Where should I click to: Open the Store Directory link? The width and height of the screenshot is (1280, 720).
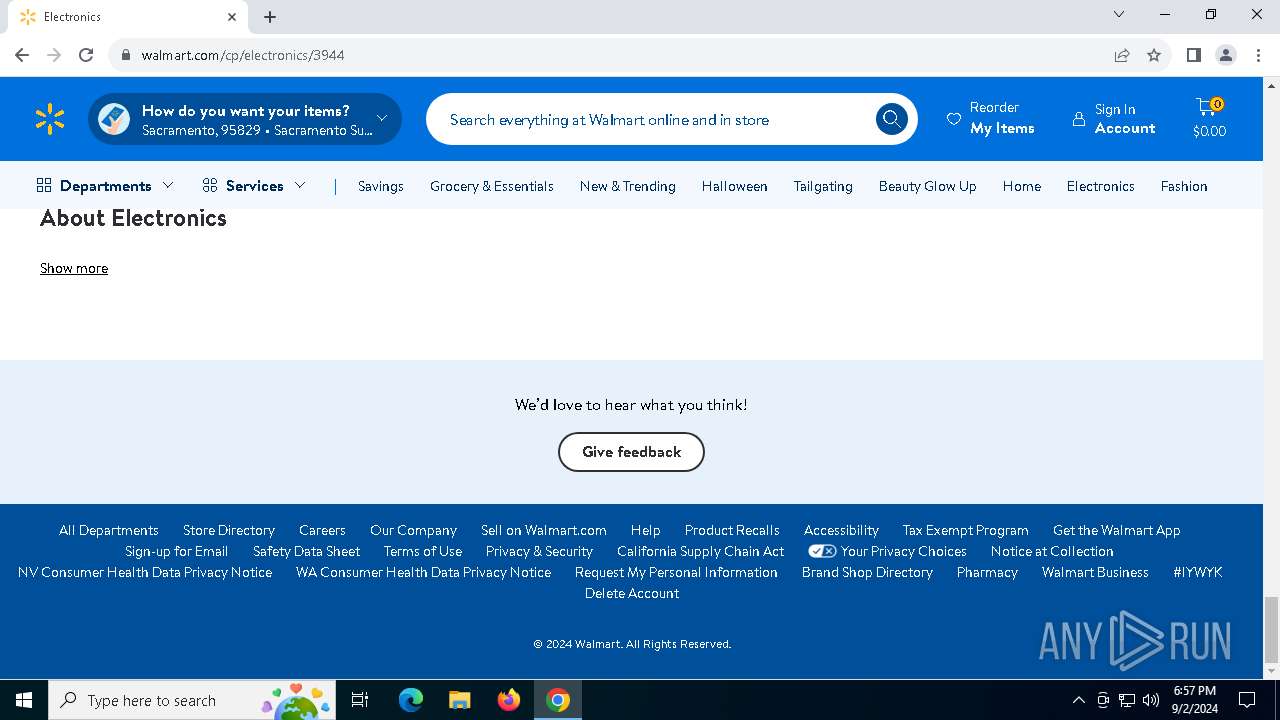pos(229,530)
